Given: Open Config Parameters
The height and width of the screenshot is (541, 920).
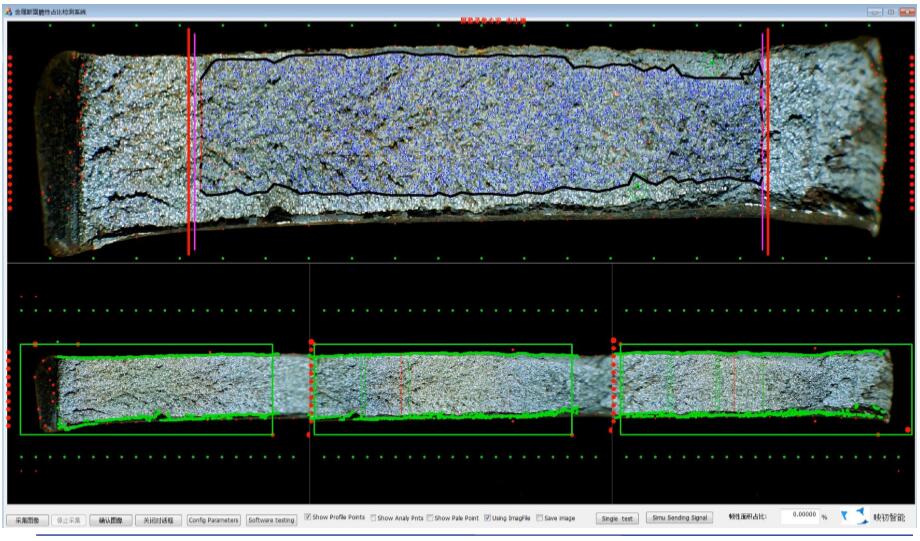Looking at the screenshot, I should (213, 520).
